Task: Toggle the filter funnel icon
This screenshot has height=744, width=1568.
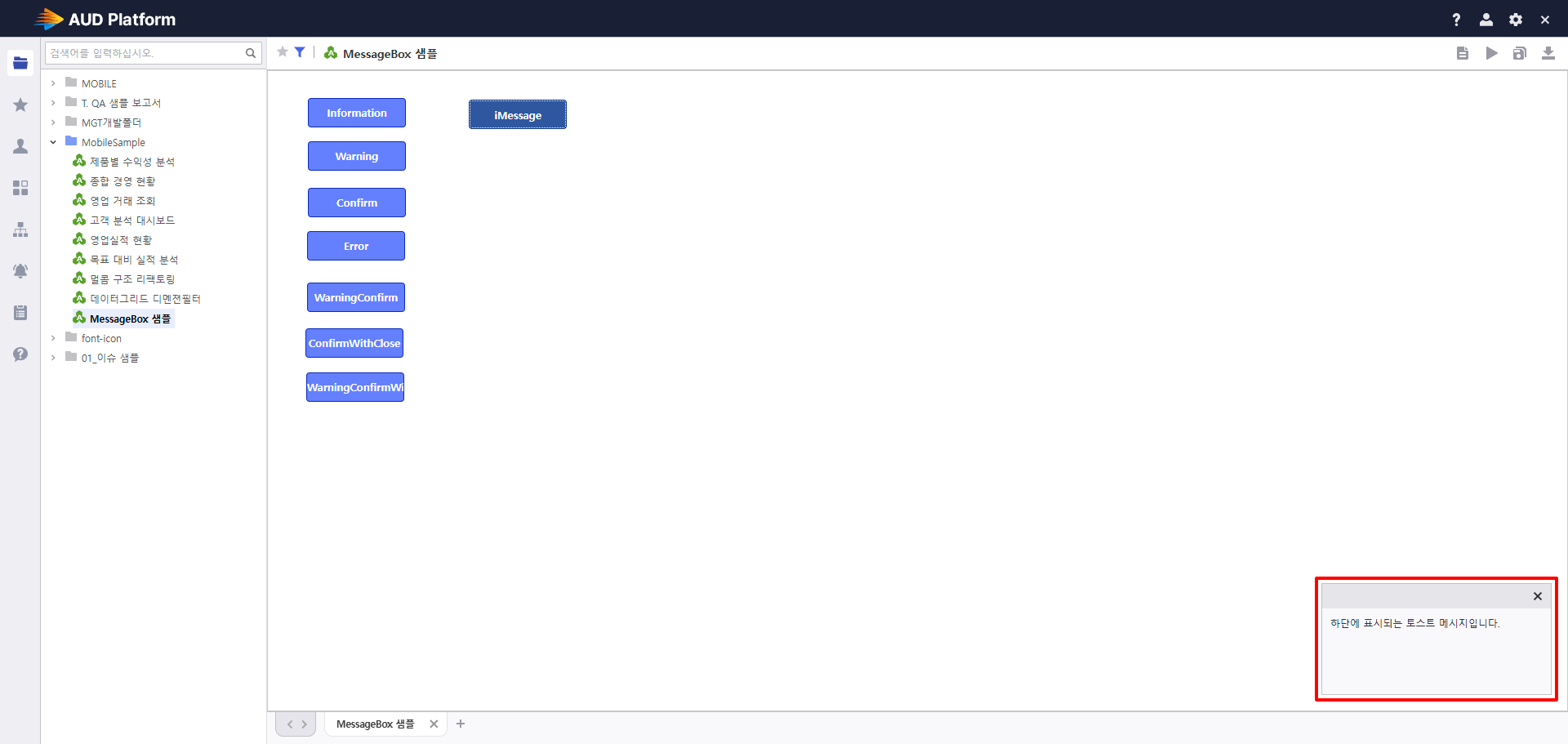Action: coord(300,52)
